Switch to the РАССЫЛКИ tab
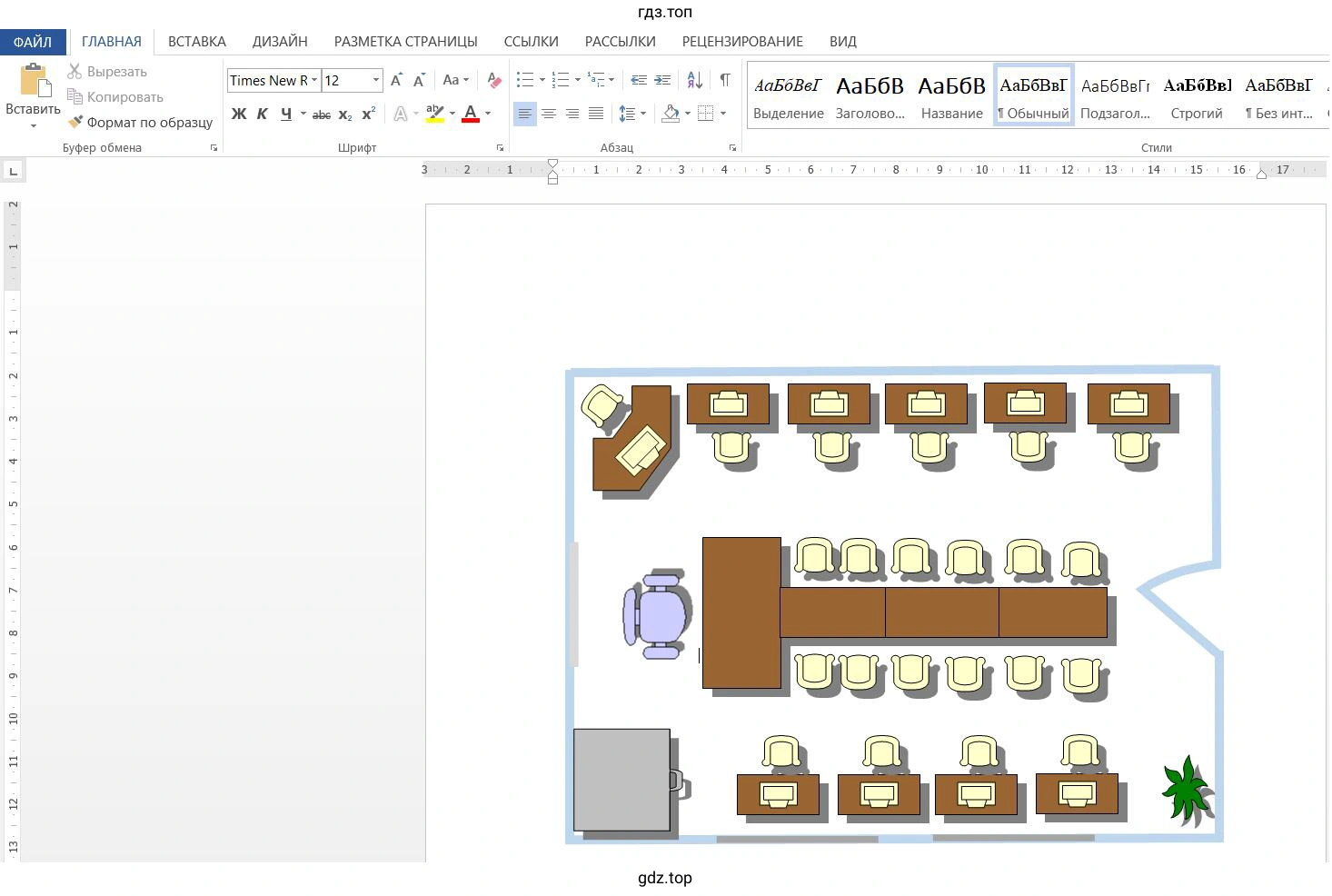The image size is (1332, 896). point(621,42)
